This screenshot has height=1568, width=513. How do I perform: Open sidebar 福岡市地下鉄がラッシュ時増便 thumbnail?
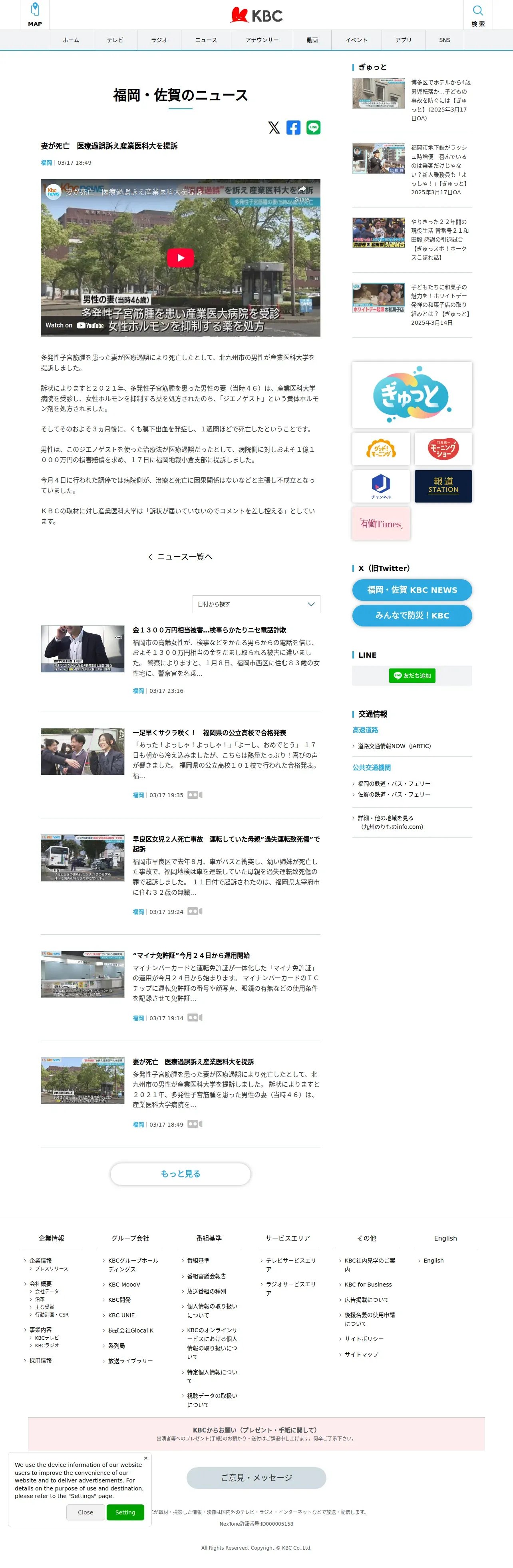[378, 158]
